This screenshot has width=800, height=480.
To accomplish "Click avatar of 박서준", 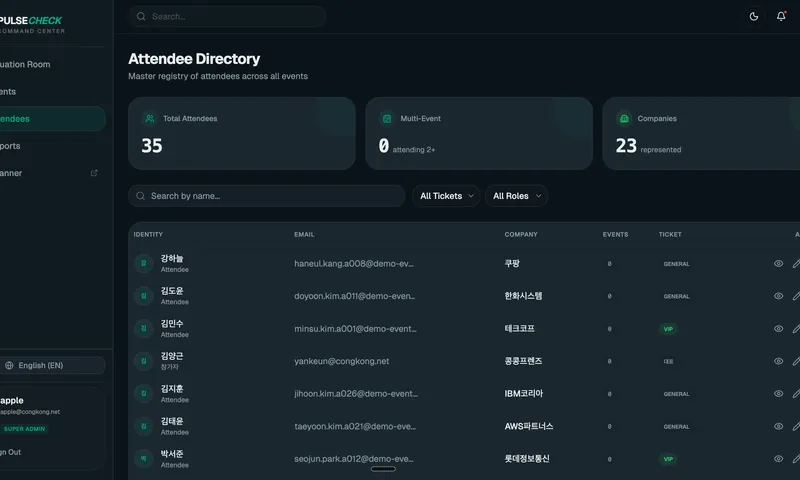I will click(143, 459).
